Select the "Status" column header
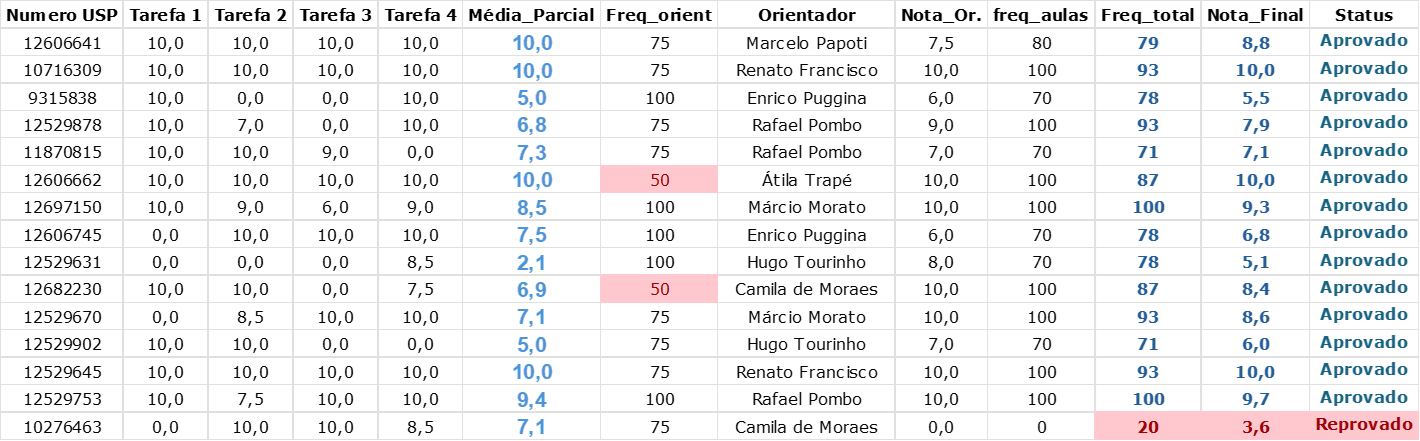The image size is (1420, 441). 1364,15
